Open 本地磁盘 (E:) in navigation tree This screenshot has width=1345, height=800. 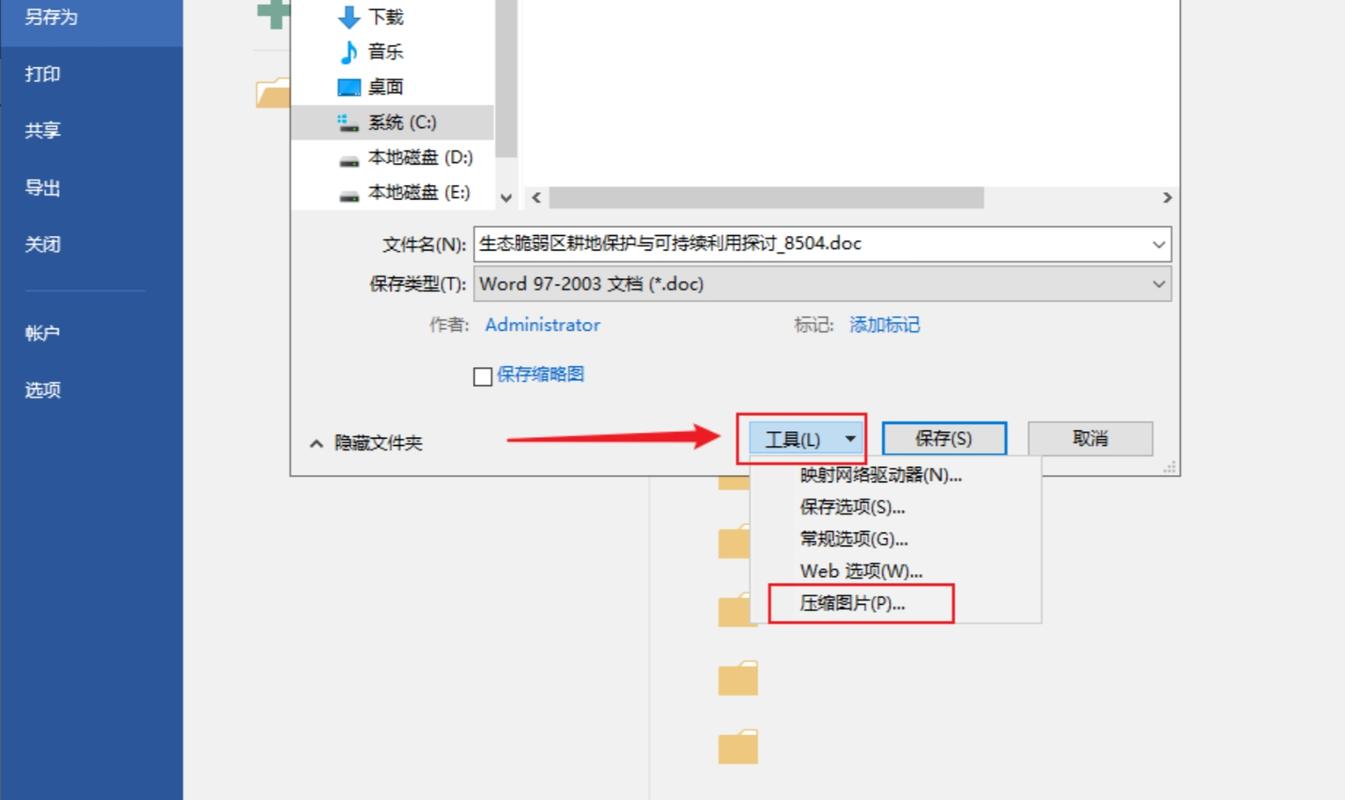click(x=419, y=192)
